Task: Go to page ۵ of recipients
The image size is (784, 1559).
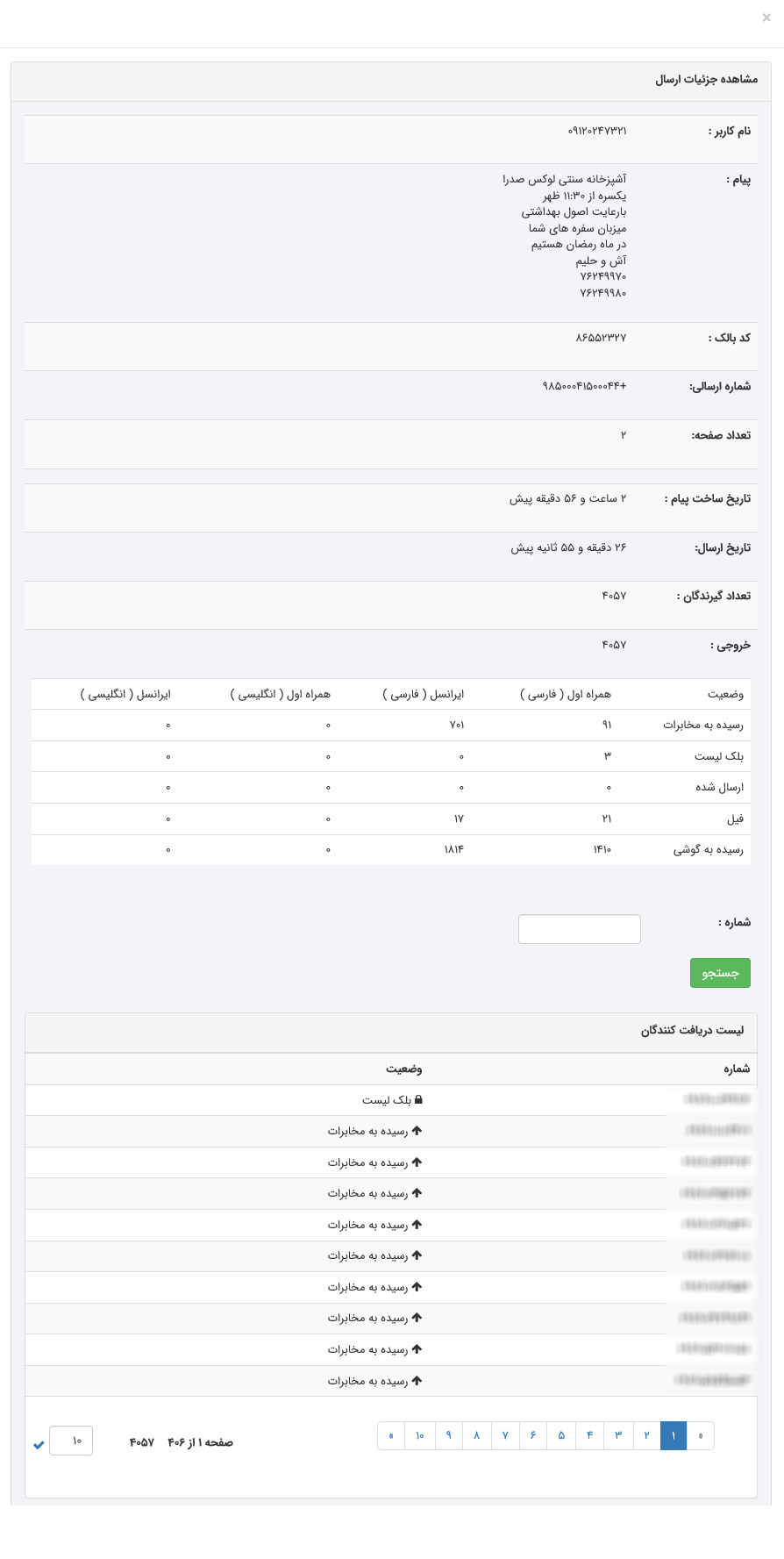Action: (561, 1436)
